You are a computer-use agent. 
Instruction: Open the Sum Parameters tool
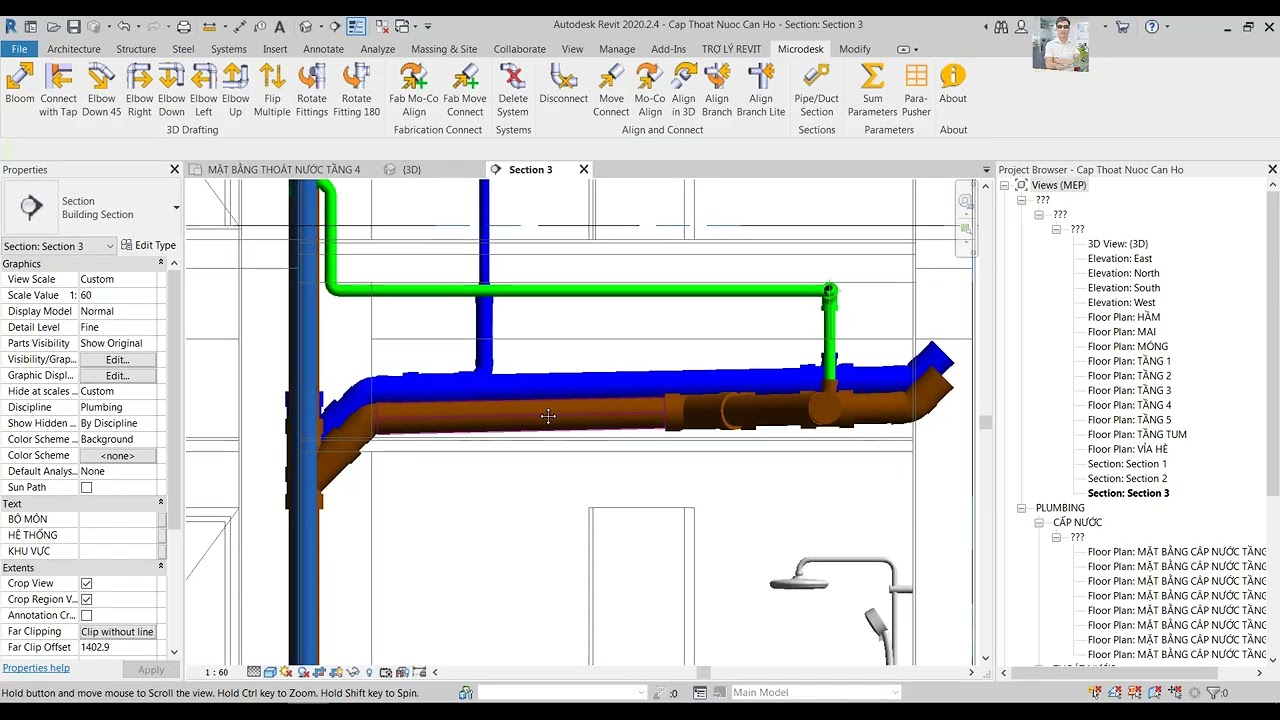point(872,90)
